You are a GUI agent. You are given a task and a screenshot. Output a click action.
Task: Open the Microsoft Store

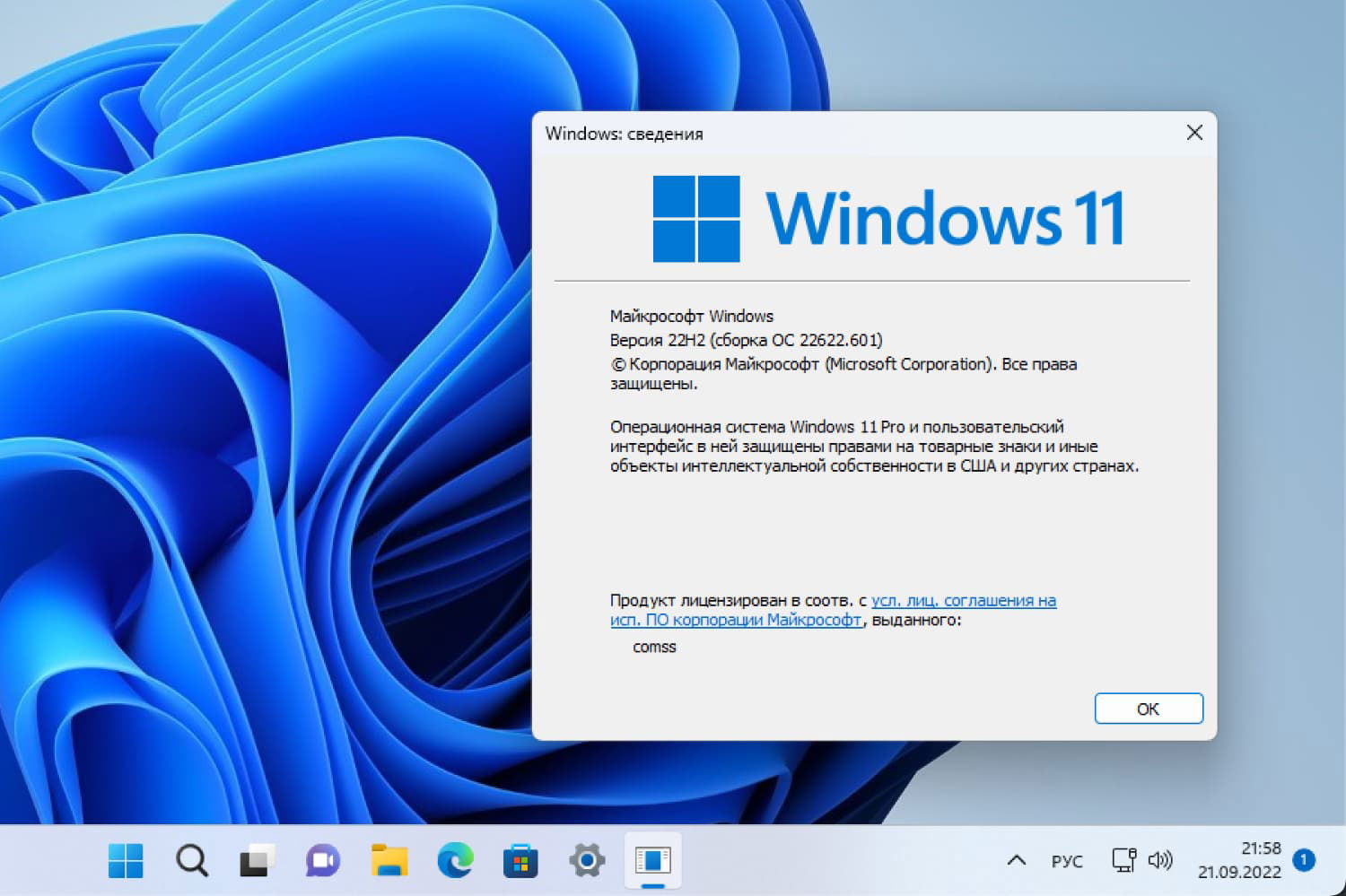[x=520, y=860]
